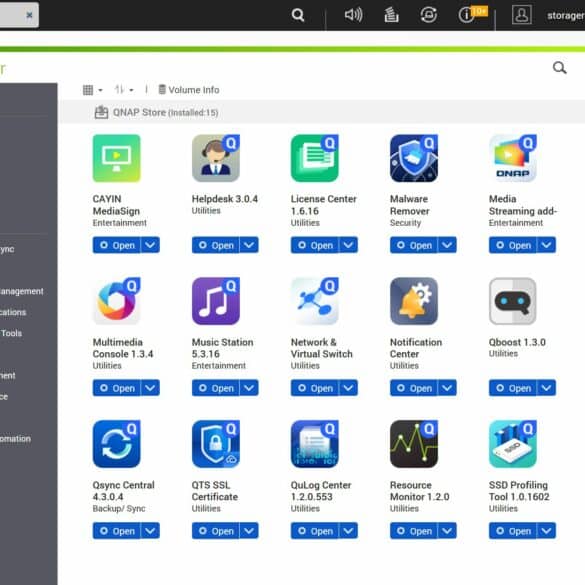Expand options arrow for License Center
Viewport: 585px width, 585px height.
(x=348, y=245)
